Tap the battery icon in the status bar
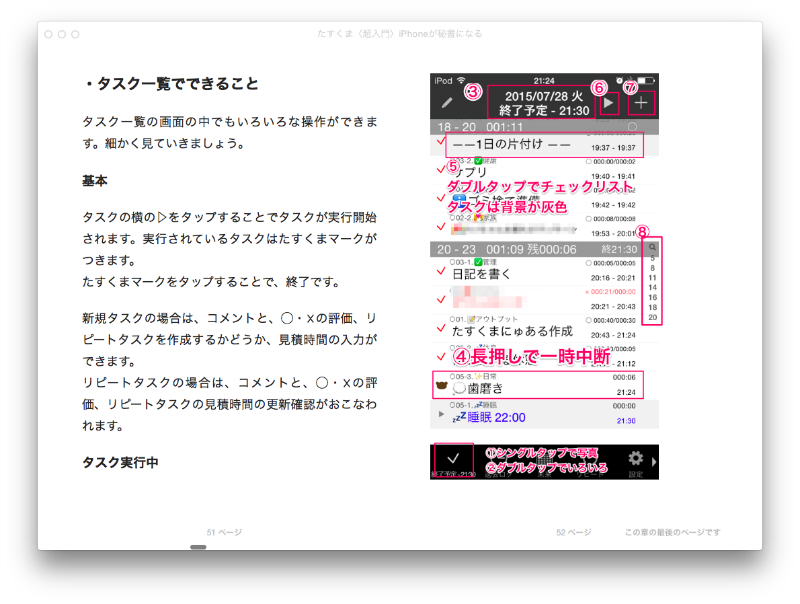This screenshot has height=604, width=800. 646,81
